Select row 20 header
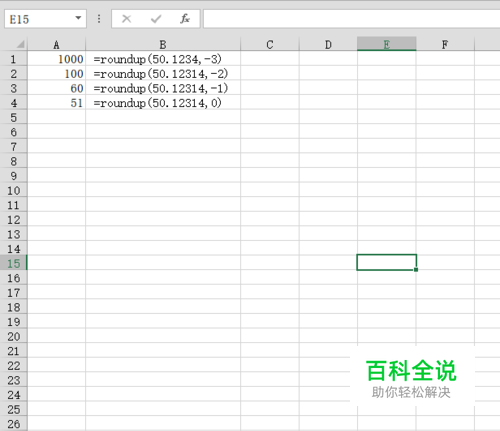Viewport: 500px width, 431px height. click(x=13, y=336)
